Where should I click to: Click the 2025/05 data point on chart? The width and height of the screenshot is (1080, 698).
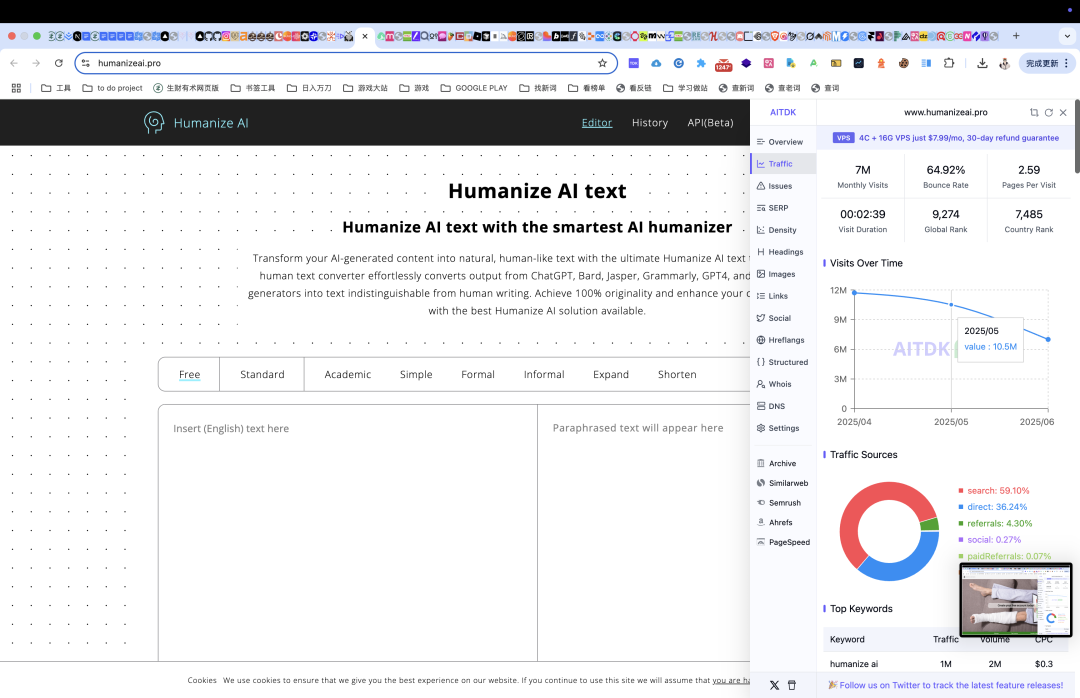point(951,305)
